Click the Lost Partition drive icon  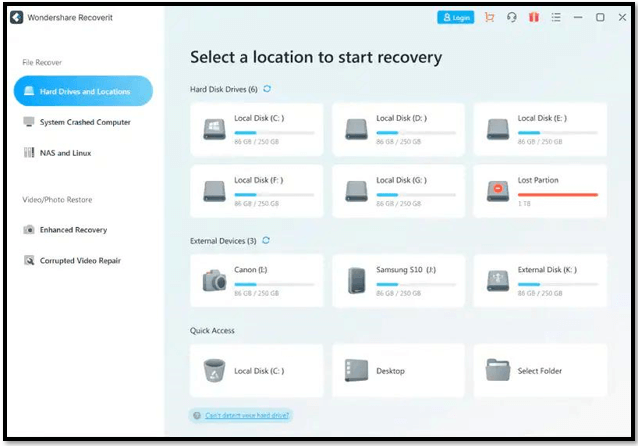point(498,191)
